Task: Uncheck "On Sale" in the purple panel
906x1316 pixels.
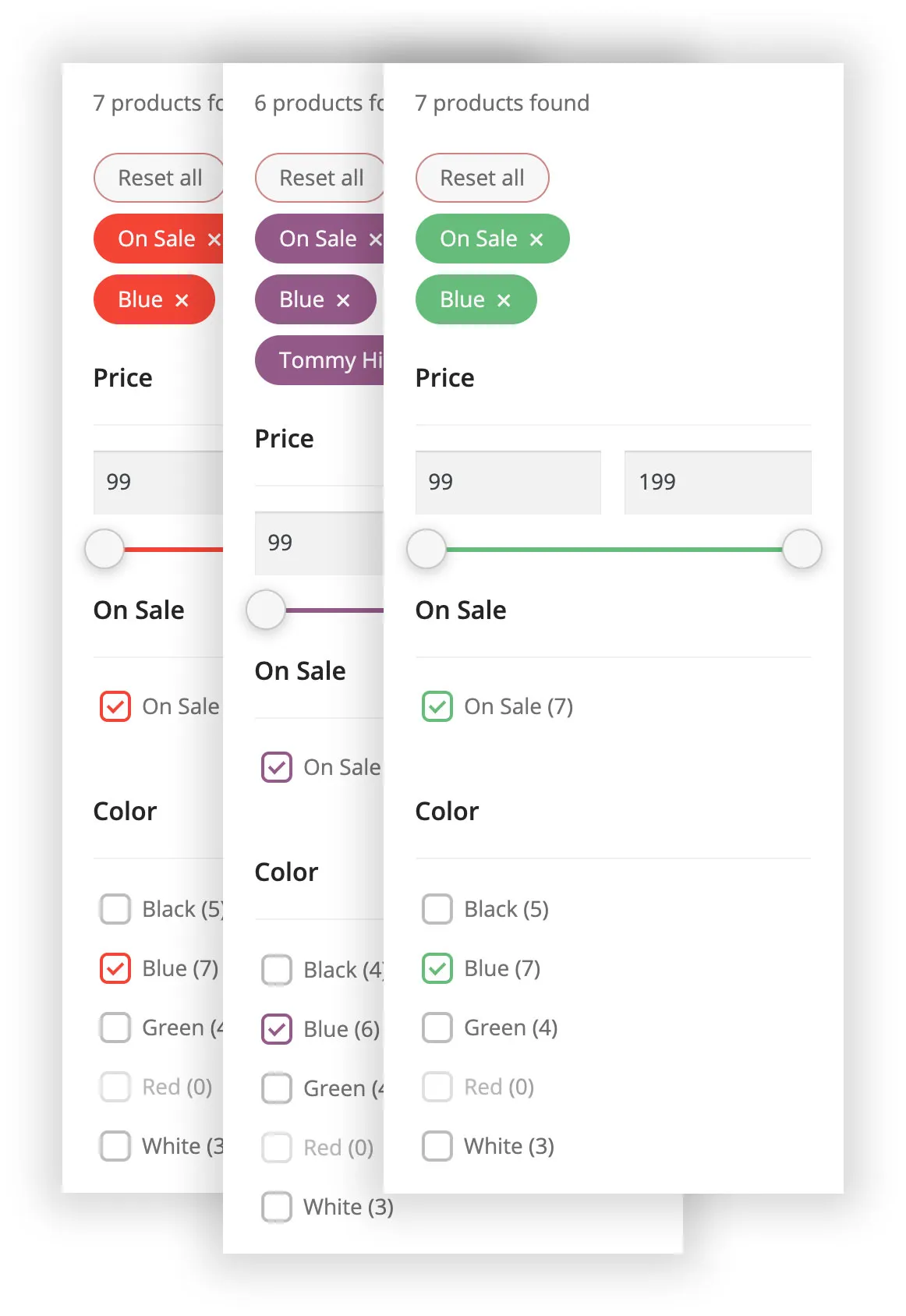Action: click(x=276, y=767)
